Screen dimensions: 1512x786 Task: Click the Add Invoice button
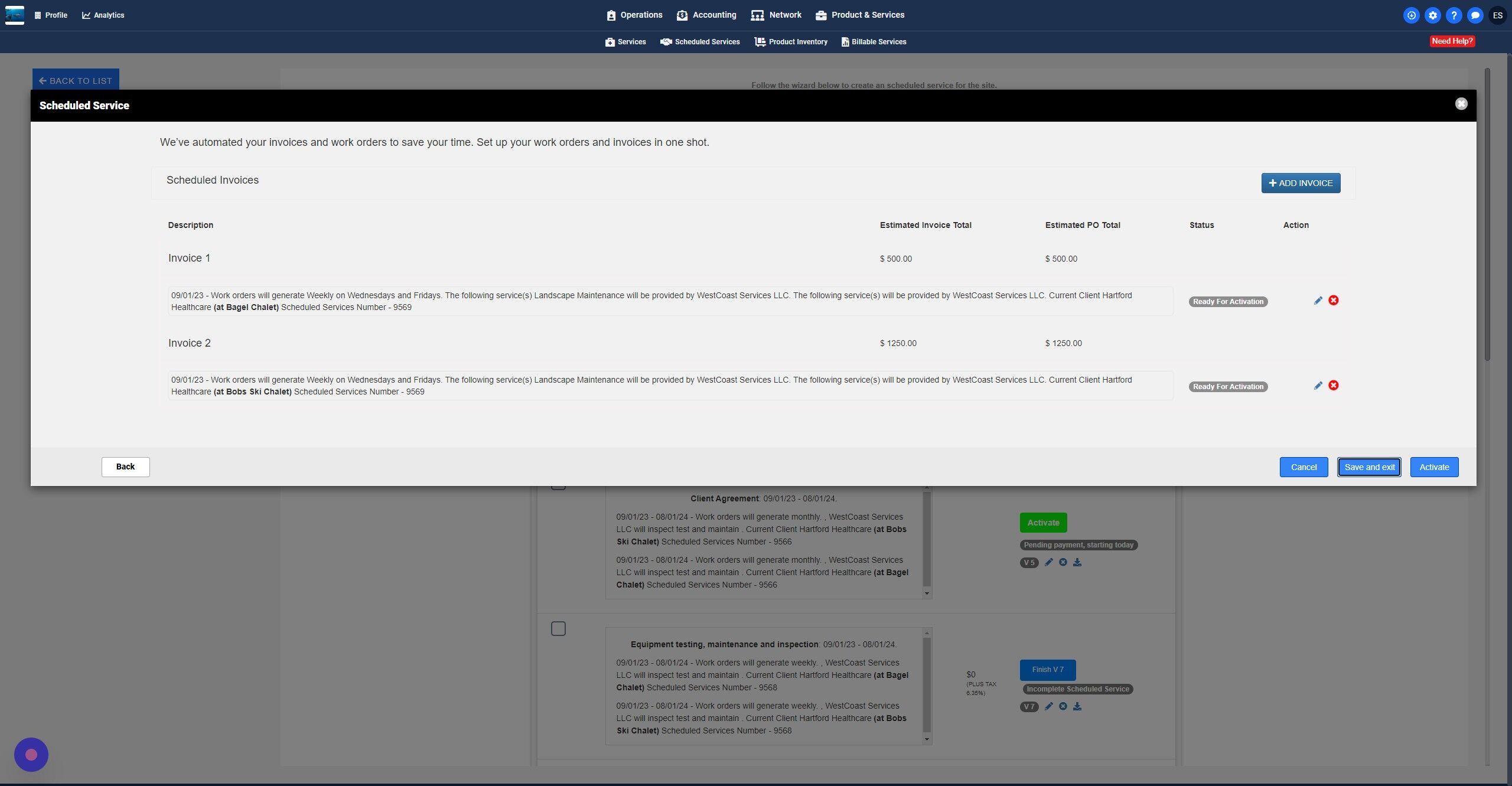click(1301, 183)
